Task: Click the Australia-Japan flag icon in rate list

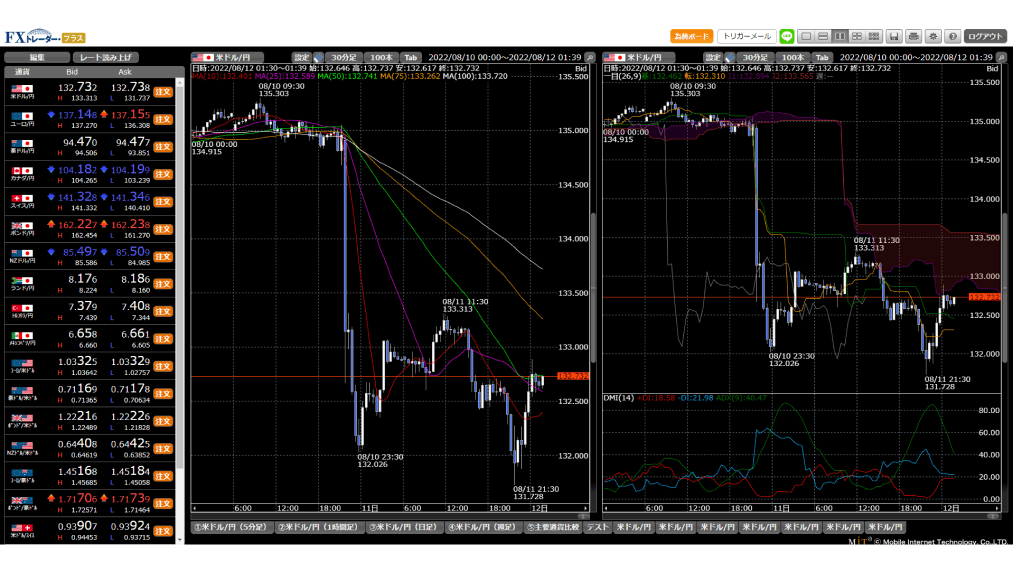Action: tap(22, 143)
